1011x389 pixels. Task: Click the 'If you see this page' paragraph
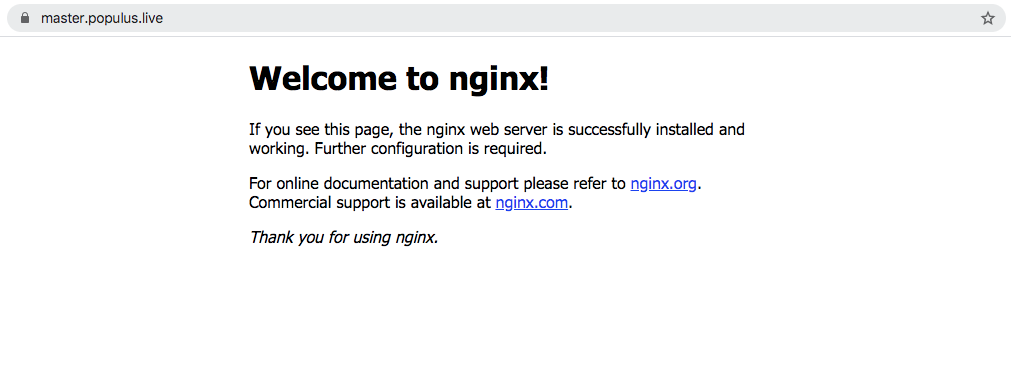(496, 139)
